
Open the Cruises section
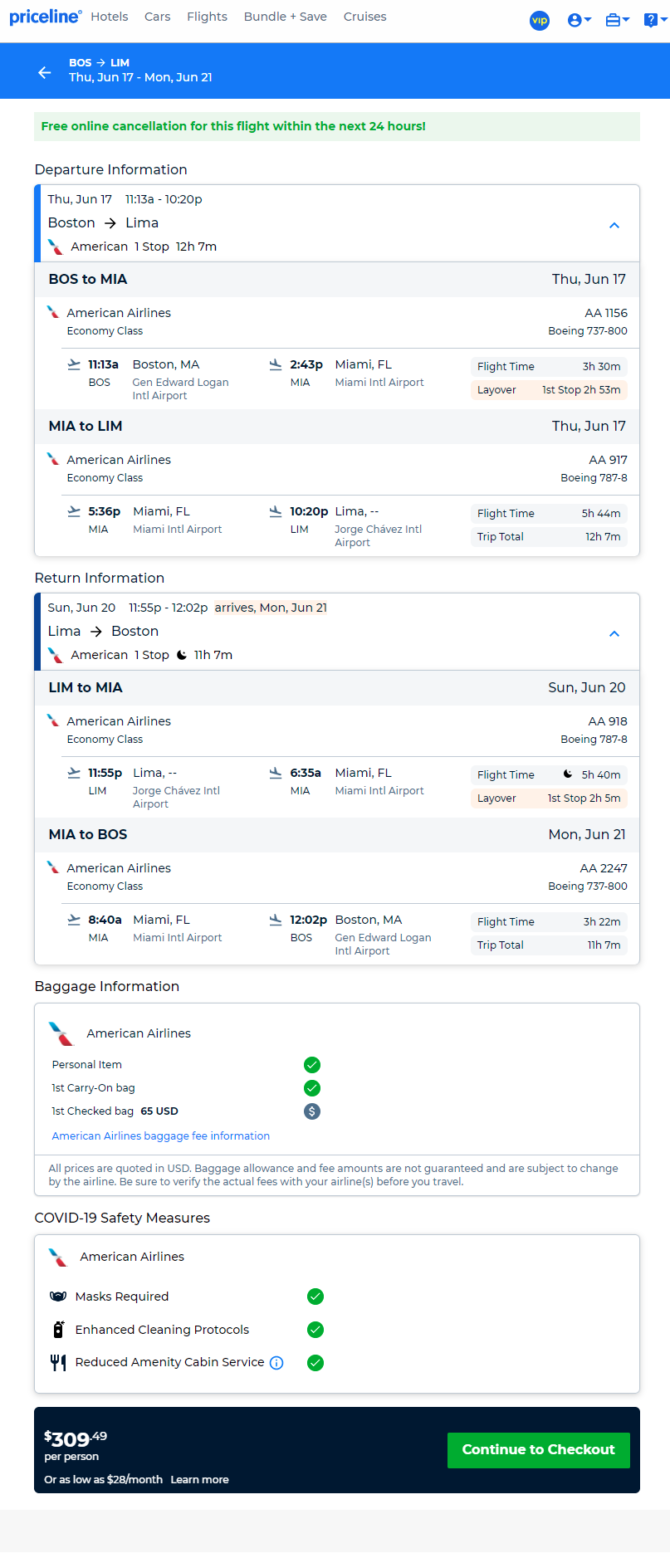click(365, 17)
